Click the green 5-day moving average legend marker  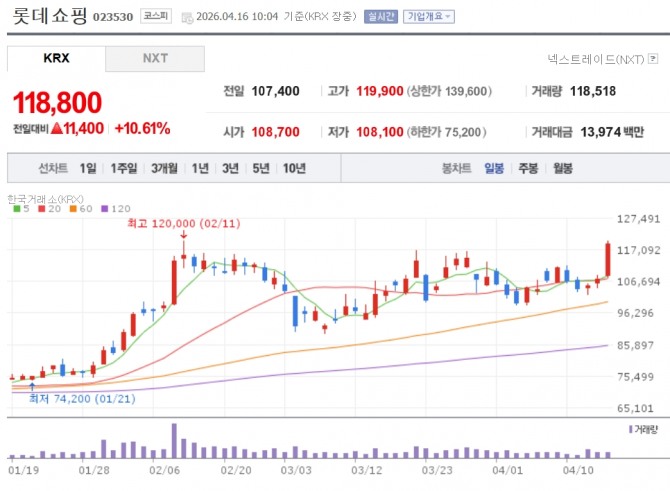(11, 208)
